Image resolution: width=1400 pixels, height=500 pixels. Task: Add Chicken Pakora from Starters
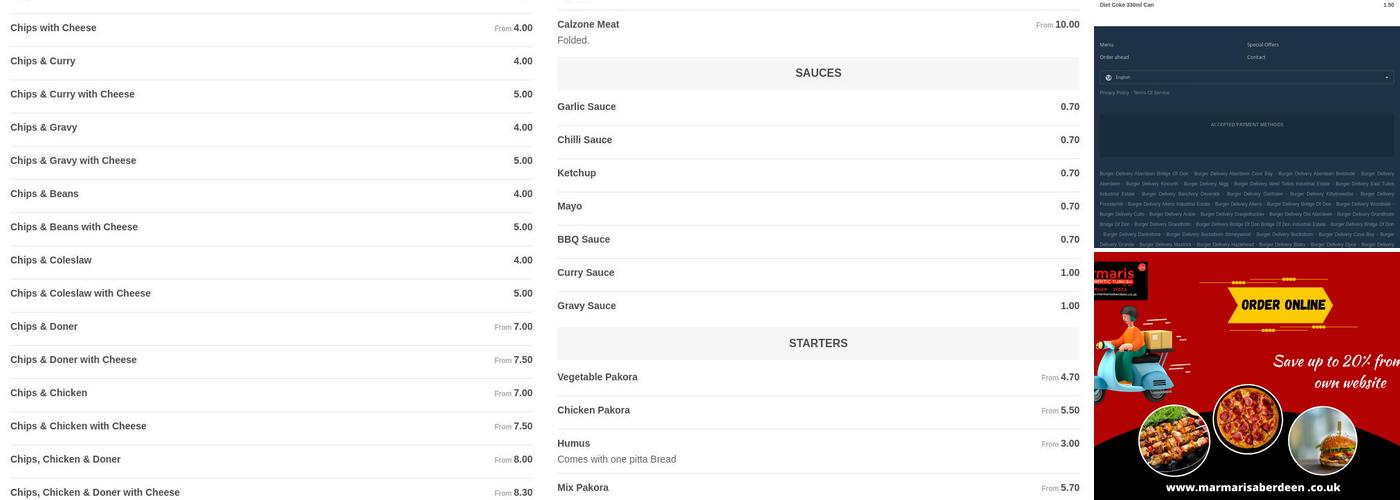[x=593, y=410]
